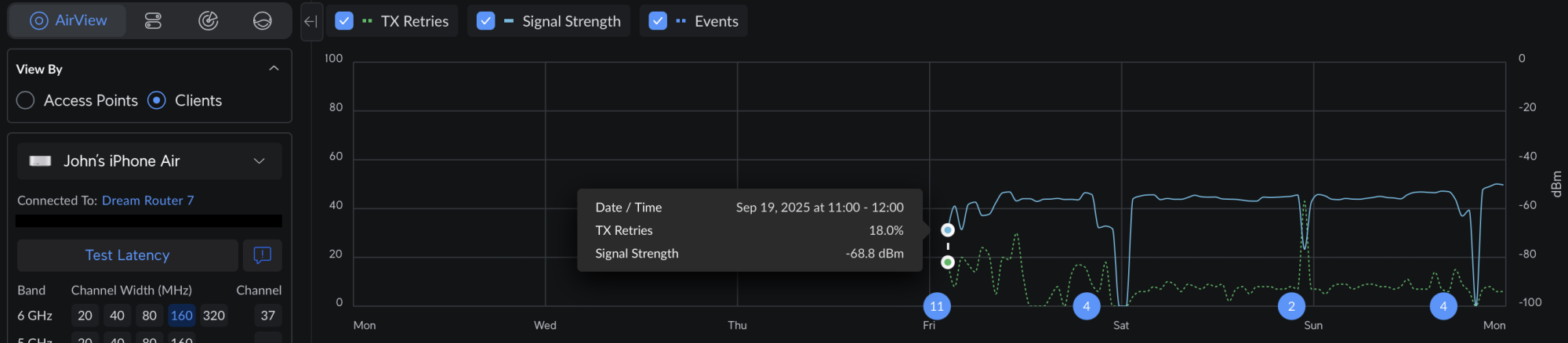This screenshot has height=343, width=1568.
Task: Select the Access Points radio button
Action: (26, 100)
